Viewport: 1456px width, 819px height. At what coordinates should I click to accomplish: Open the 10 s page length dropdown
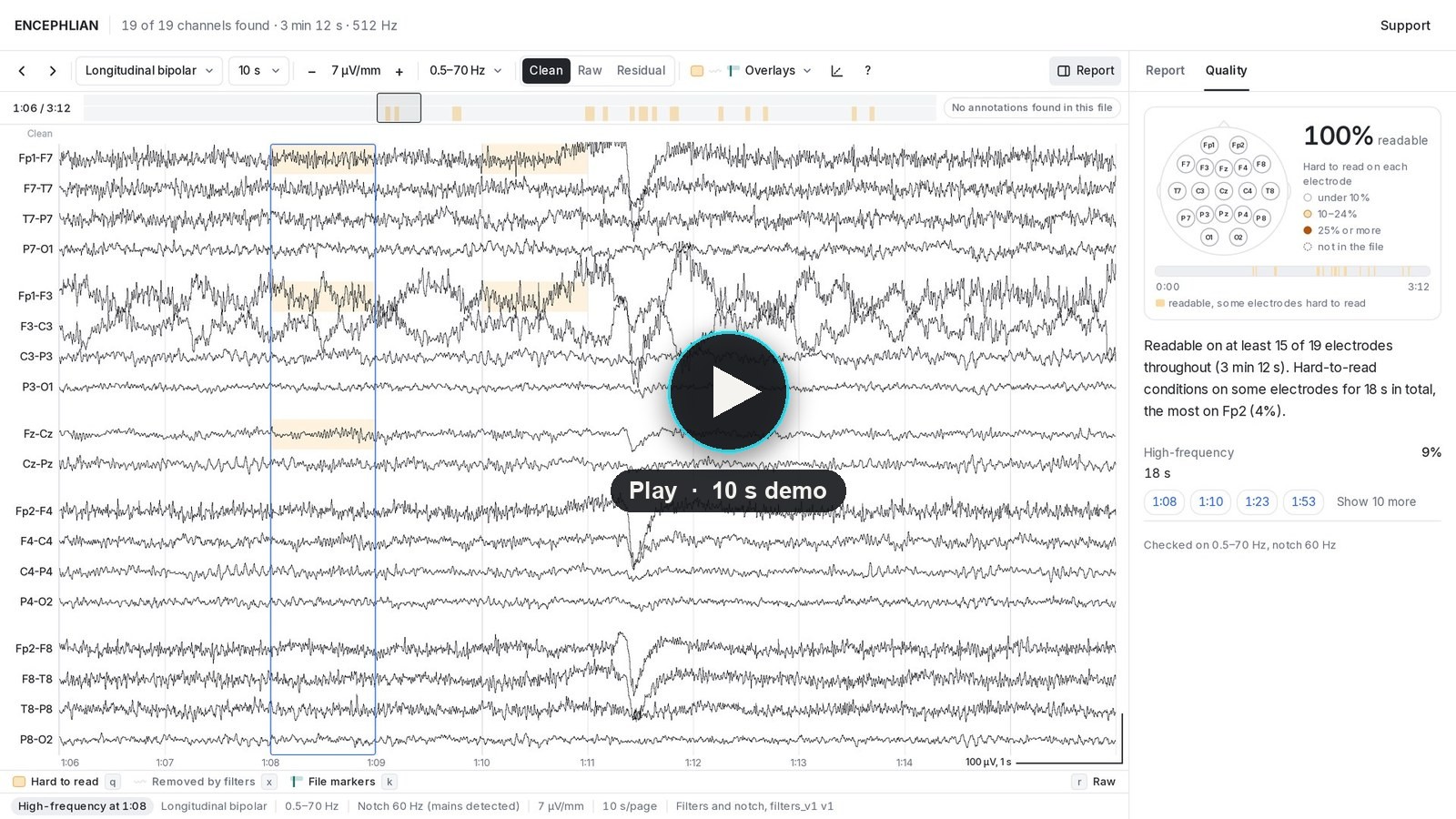(x=258, y=71)
